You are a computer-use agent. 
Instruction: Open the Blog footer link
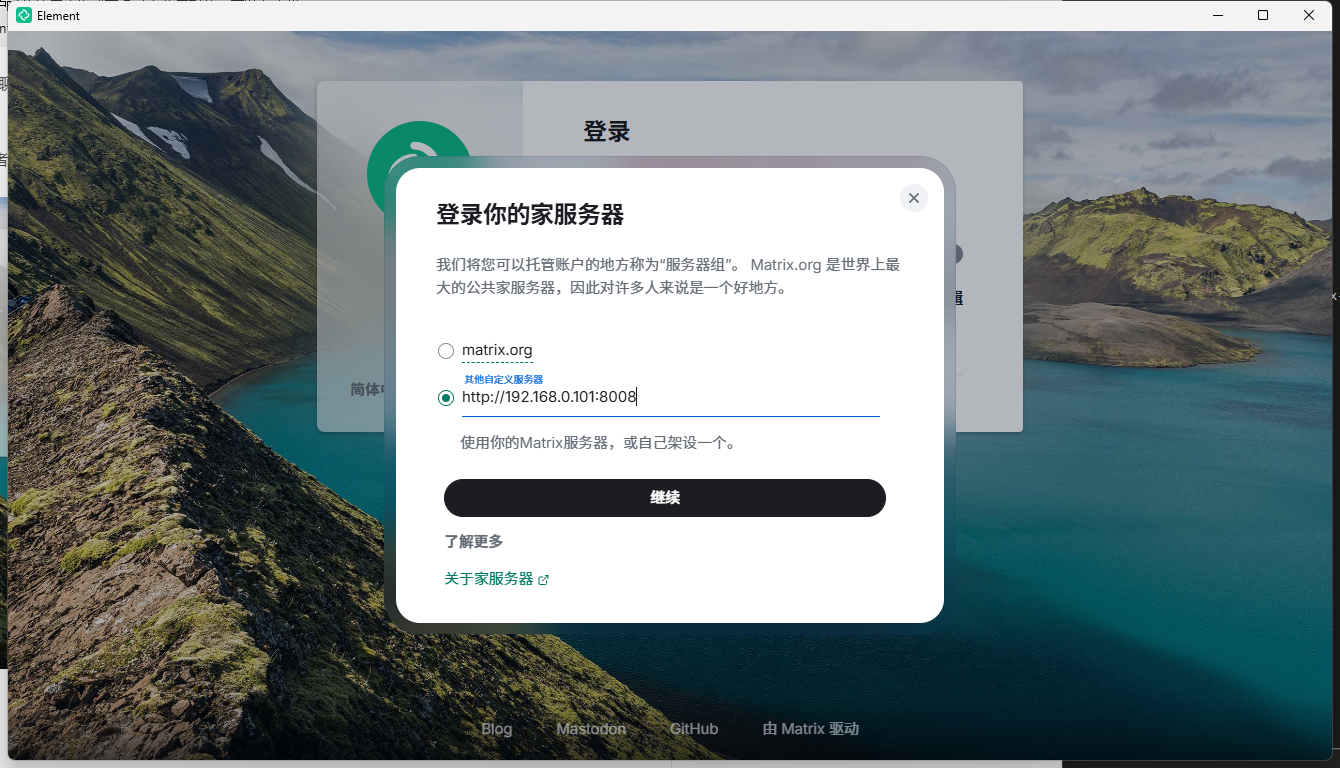496,728
